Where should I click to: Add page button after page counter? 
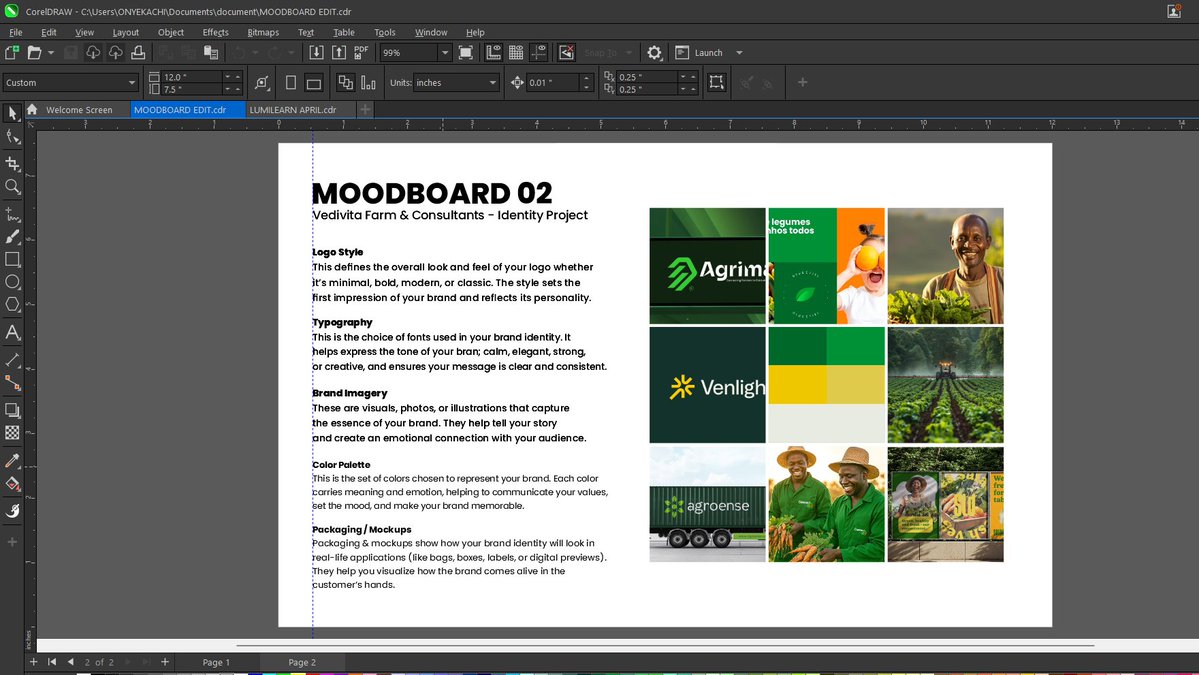tap(164, 662)
